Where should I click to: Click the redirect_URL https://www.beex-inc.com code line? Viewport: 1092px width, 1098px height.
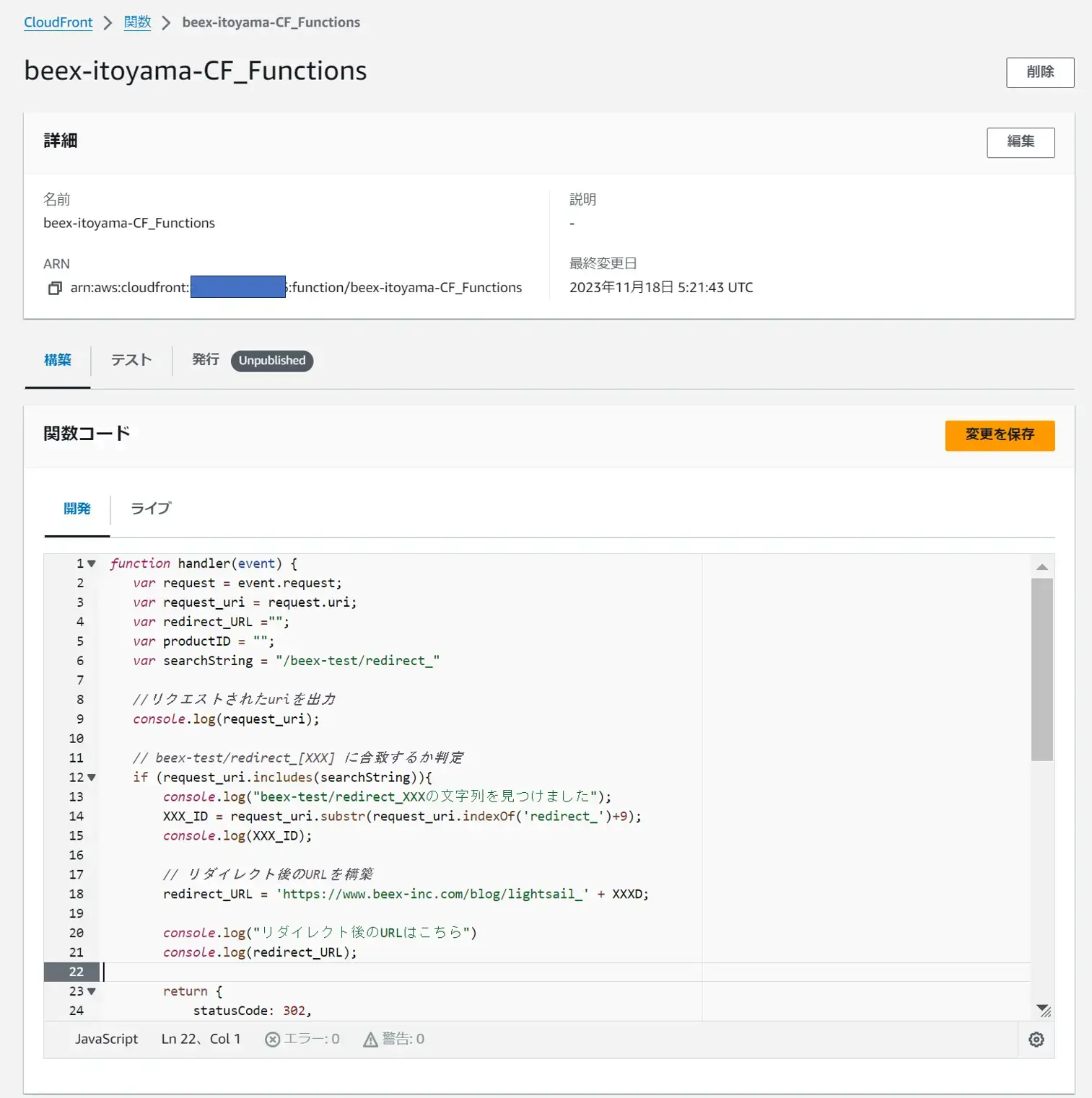click(406, 895)
